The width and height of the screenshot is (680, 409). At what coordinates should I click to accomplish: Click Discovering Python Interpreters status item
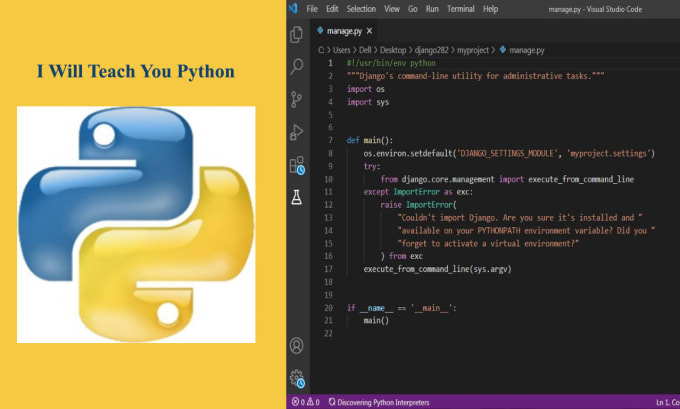coord(379,402)
